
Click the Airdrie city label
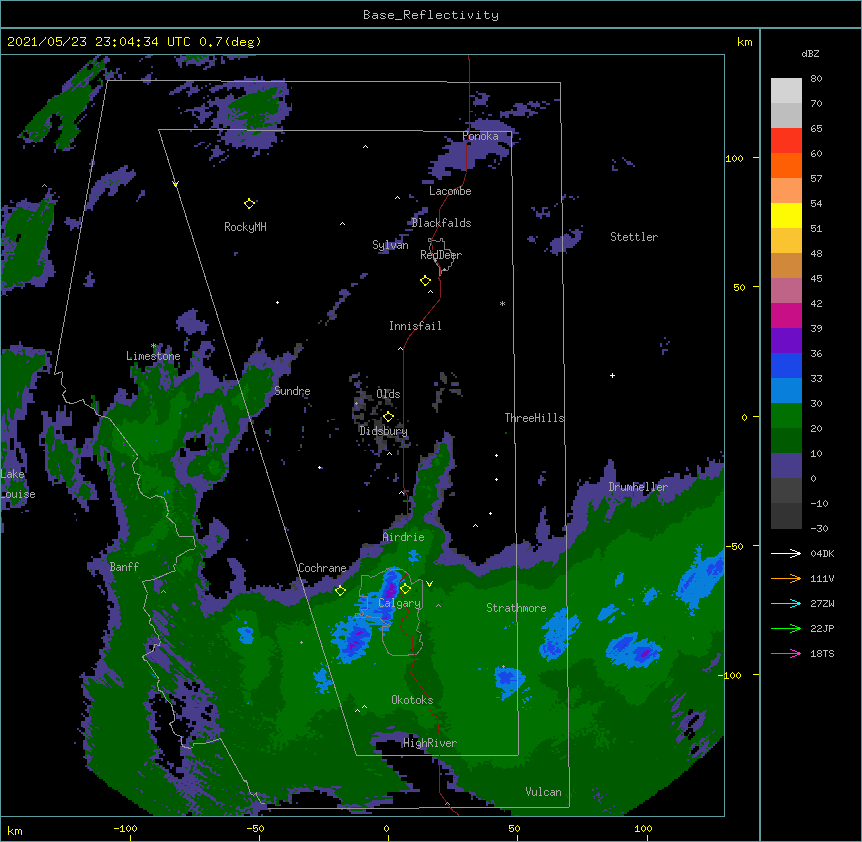[x=404, y=537]
